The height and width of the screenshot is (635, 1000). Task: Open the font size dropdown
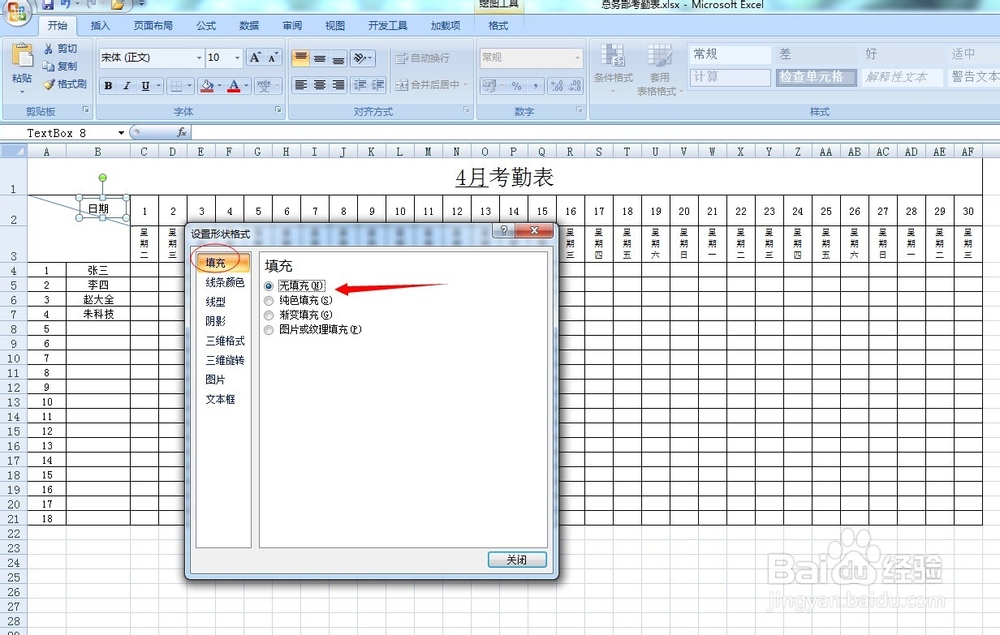[x=237, y=58]
